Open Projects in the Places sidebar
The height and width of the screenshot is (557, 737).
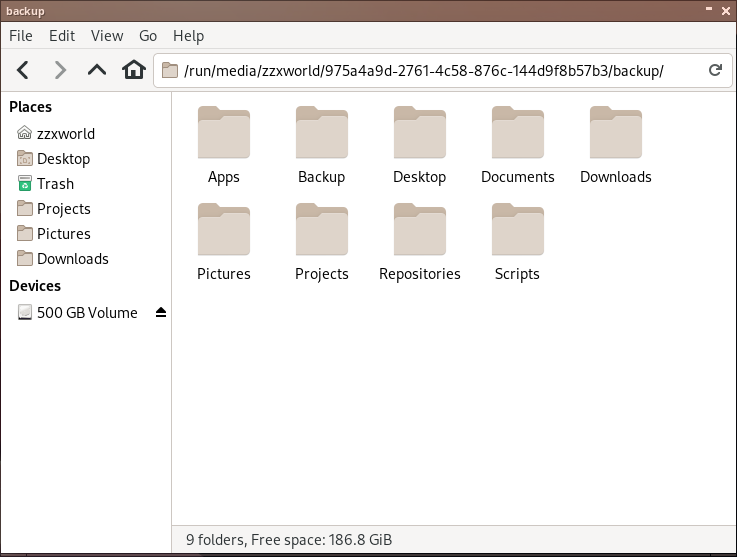point(63,209)
